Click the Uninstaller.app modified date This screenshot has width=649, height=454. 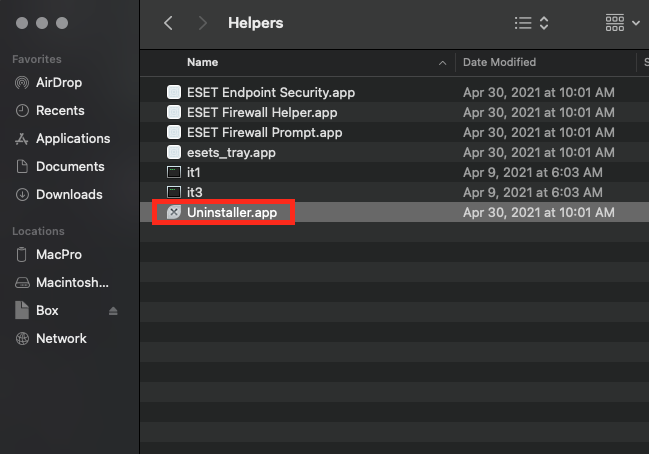pos(538,212)
